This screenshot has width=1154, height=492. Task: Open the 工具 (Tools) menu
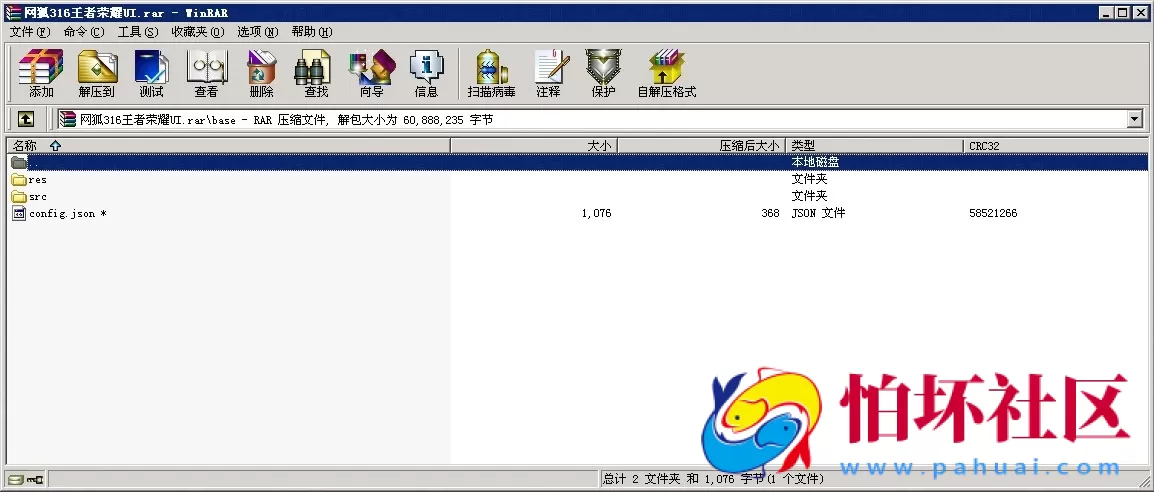[137, 32]
